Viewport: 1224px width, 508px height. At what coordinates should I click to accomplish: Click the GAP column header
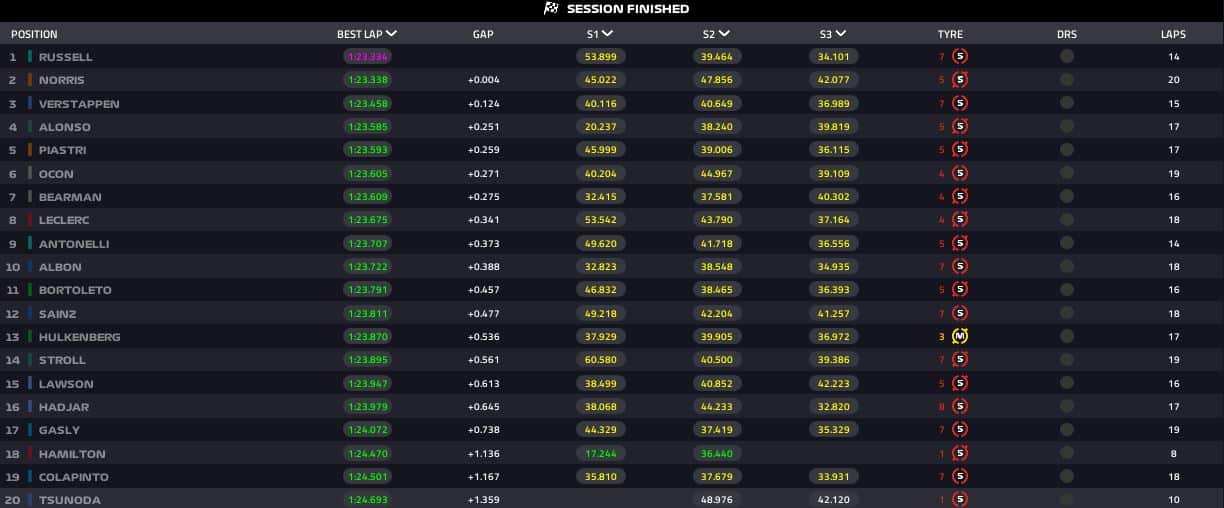pyautogui.click(x=483, y=34)
